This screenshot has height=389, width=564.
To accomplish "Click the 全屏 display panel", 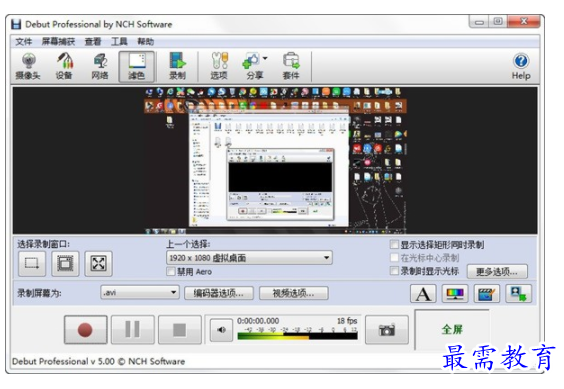I will [452, 329].
